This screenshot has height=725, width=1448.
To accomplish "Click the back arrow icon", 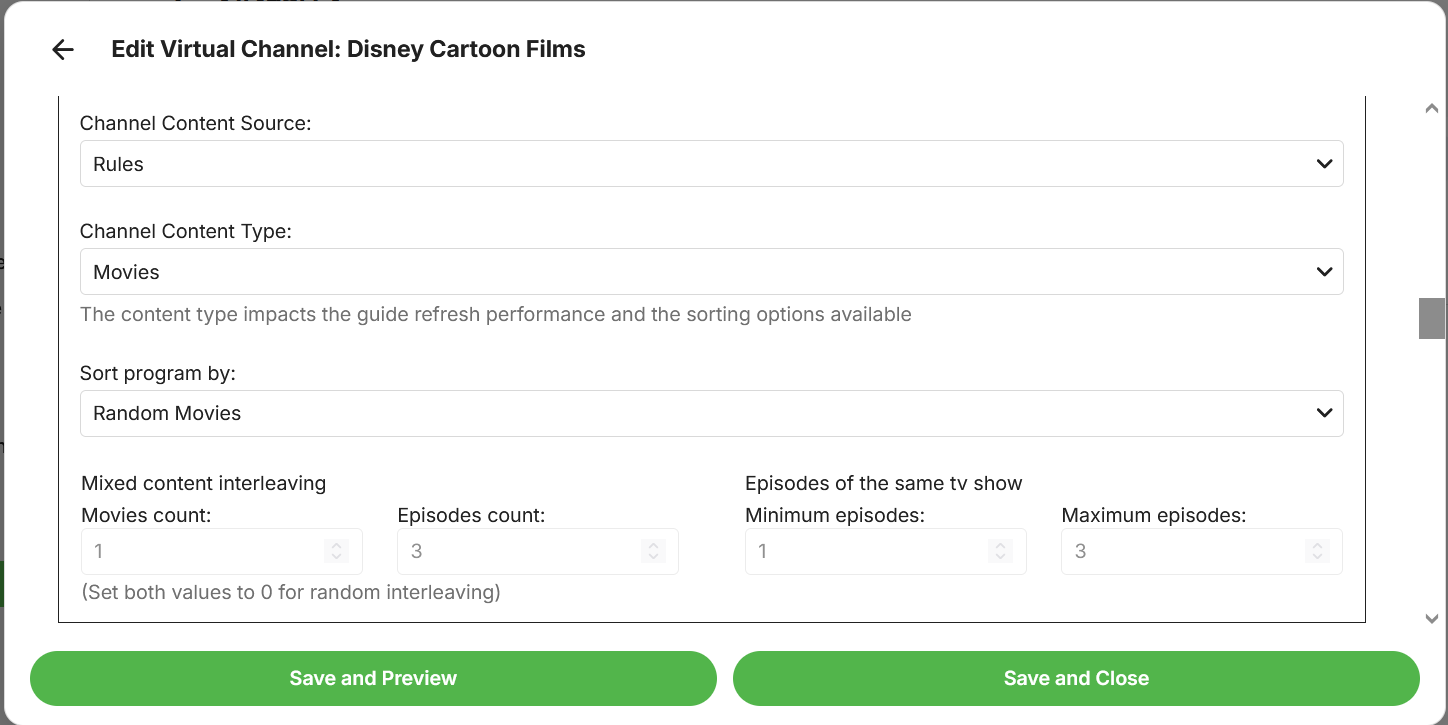I will 63,50.
